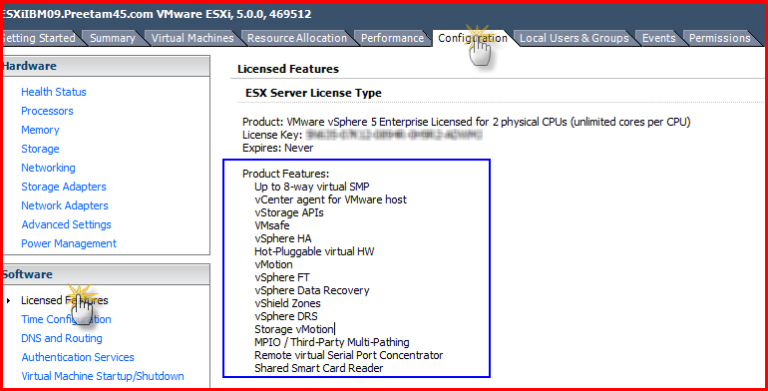The image size is (768, 391).
Task: Select the Performance tab
Action: pyautogui.click(x=392, y=38)
